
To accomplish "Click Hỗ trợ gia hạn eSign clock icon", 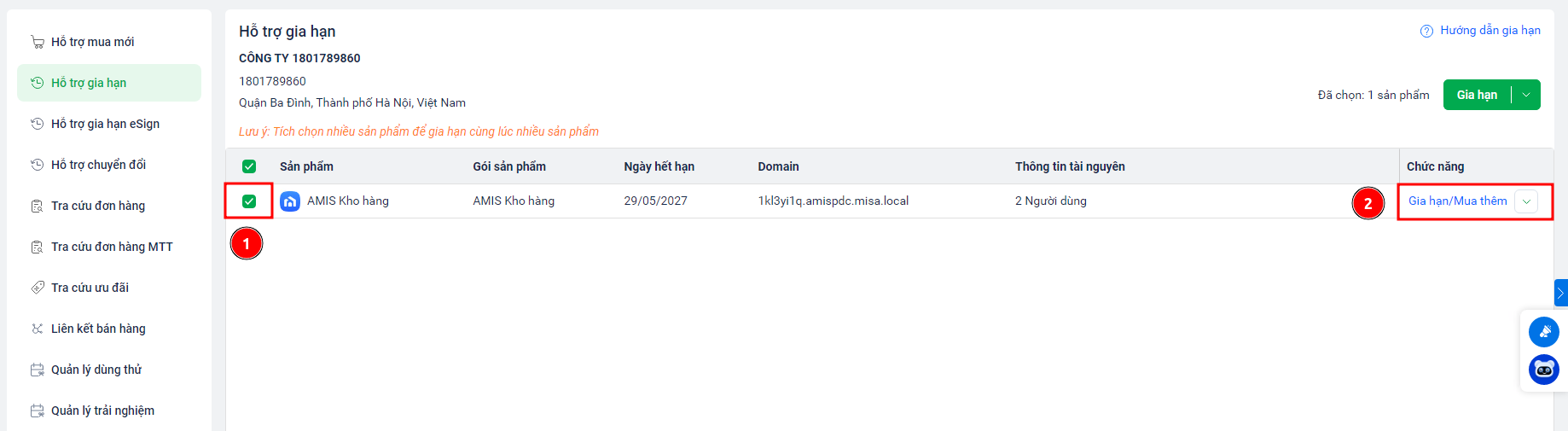I will pos(38,124).
